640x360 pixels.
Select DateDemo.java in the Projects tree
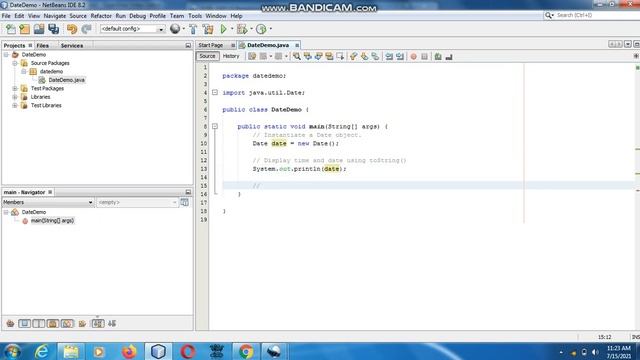[x=66, y=80]
